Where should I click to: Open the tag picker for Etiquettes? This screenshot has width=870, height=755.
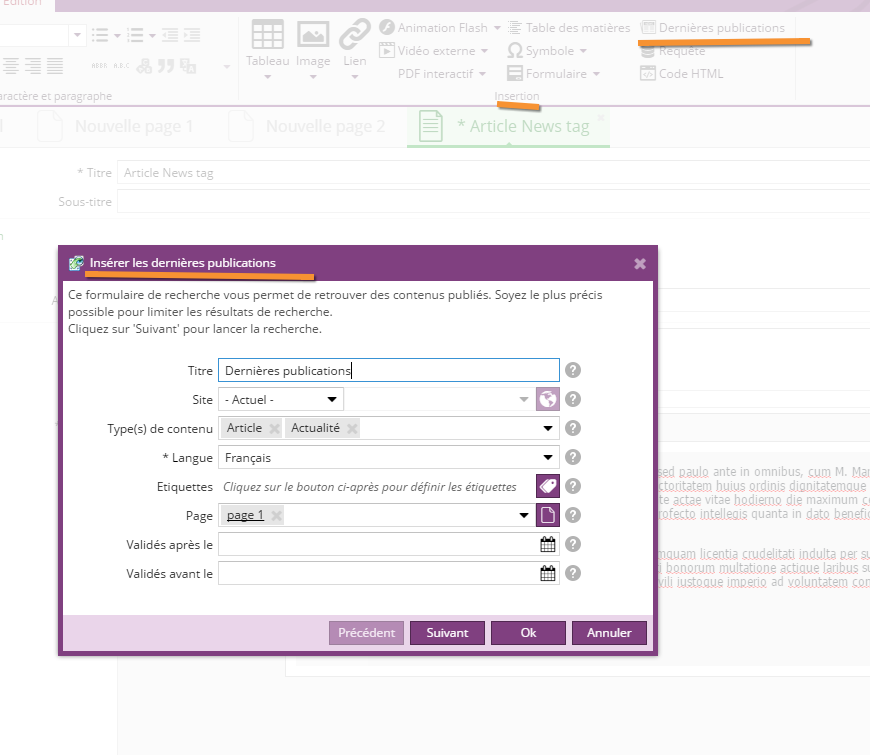pos(547,487)
